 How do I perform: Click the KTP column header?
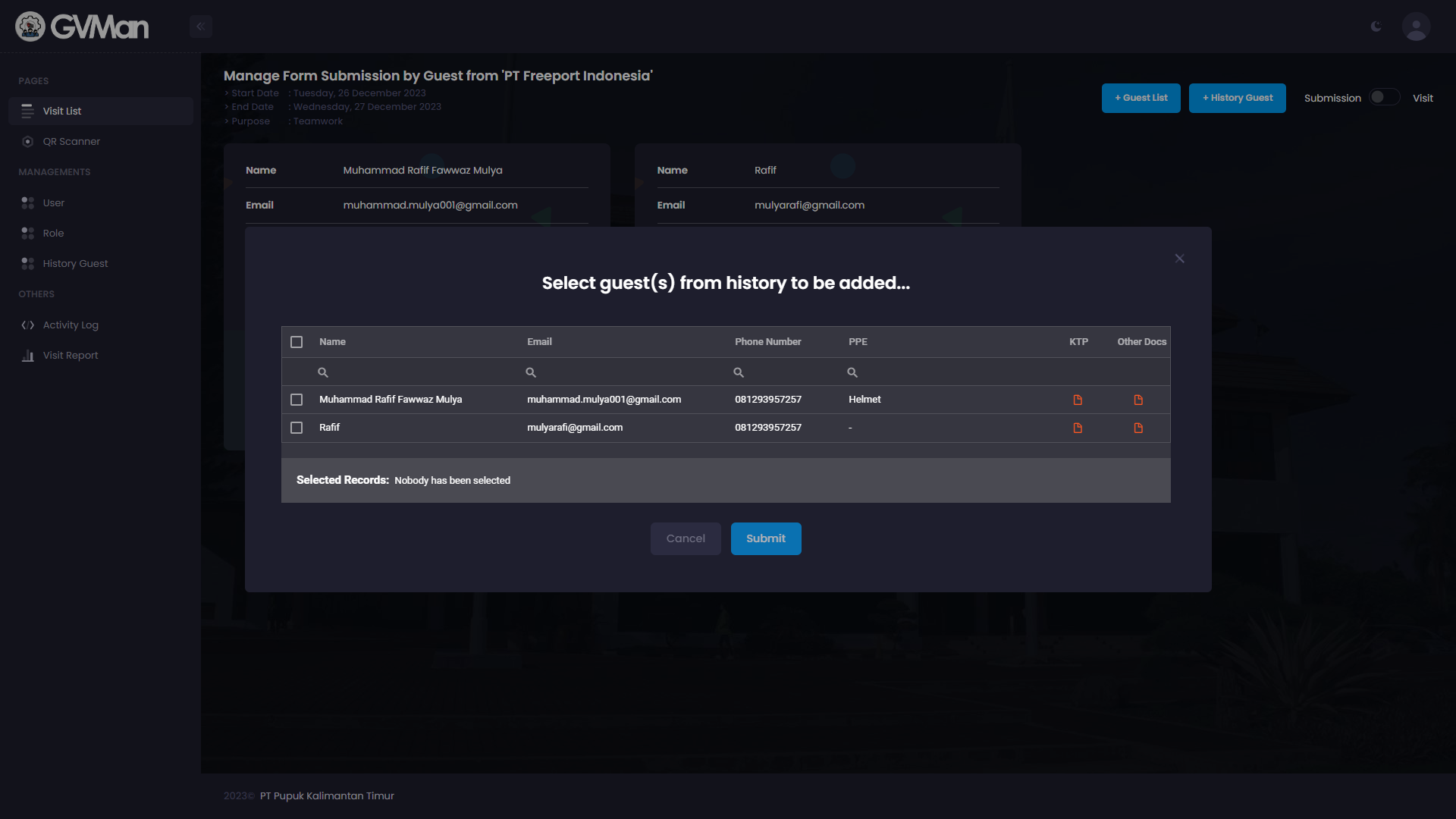[1078, 342]
